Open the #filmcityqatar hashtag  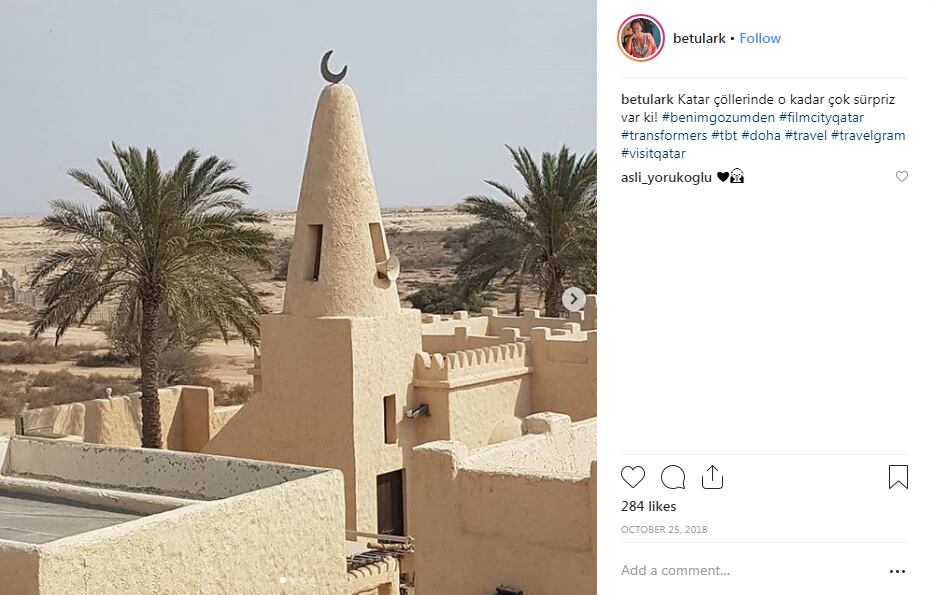coord(821,117)
